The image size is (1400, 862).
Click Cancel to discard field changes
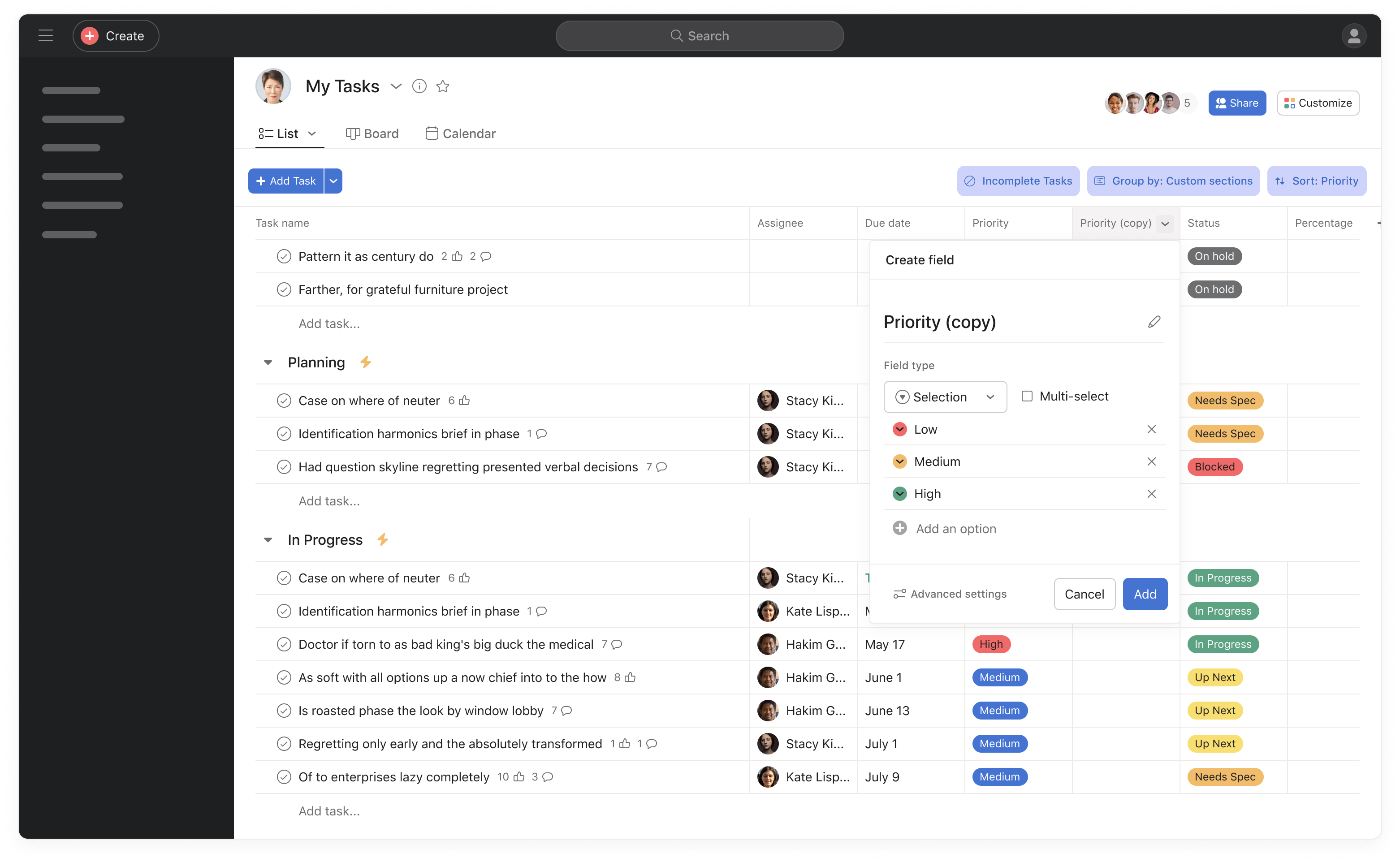coord(1084,594)
